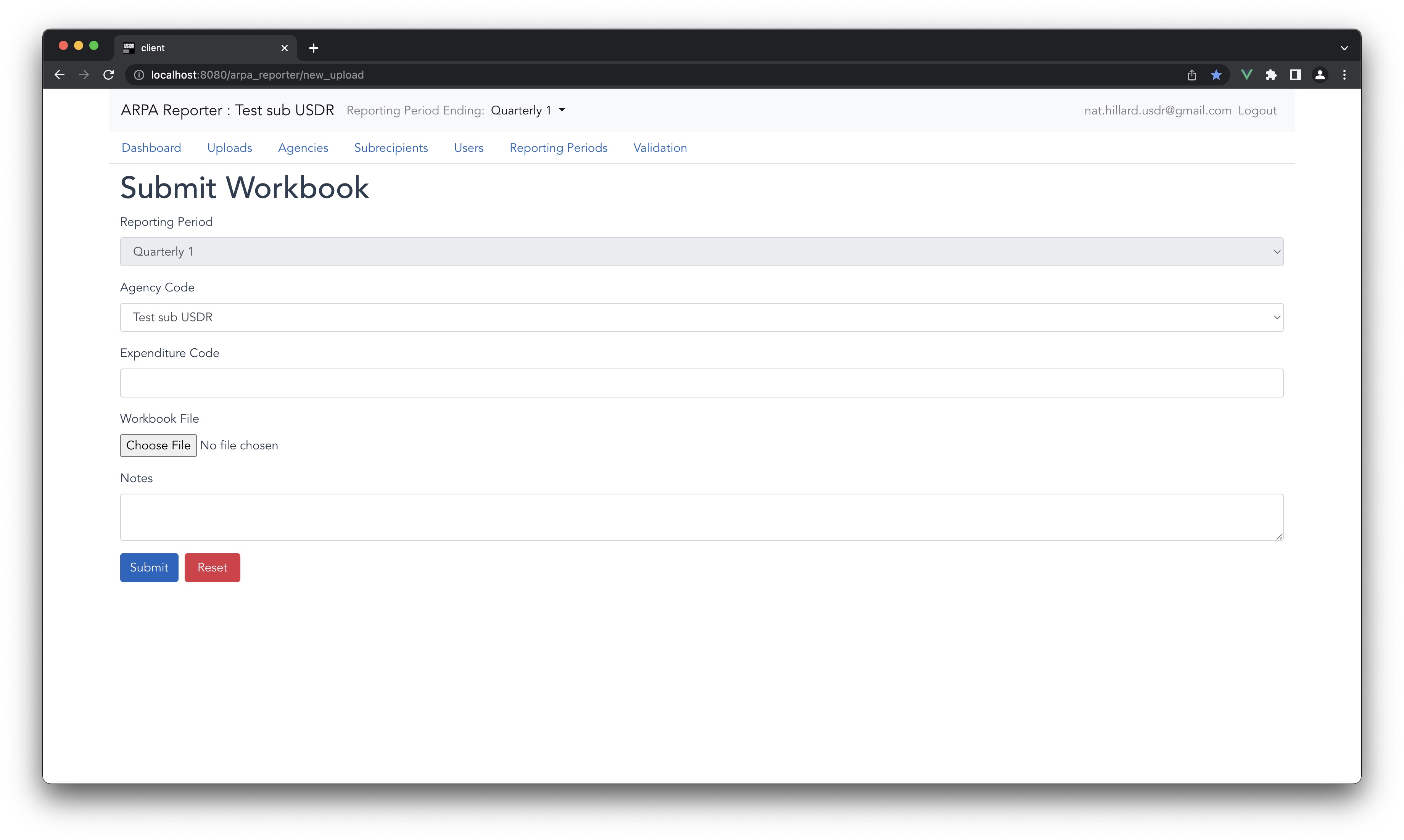Image resolution: width=1404 pixels, height=840 pixels.
Task: Click inside the Expenditure Code field
Action: pos(702,383)
